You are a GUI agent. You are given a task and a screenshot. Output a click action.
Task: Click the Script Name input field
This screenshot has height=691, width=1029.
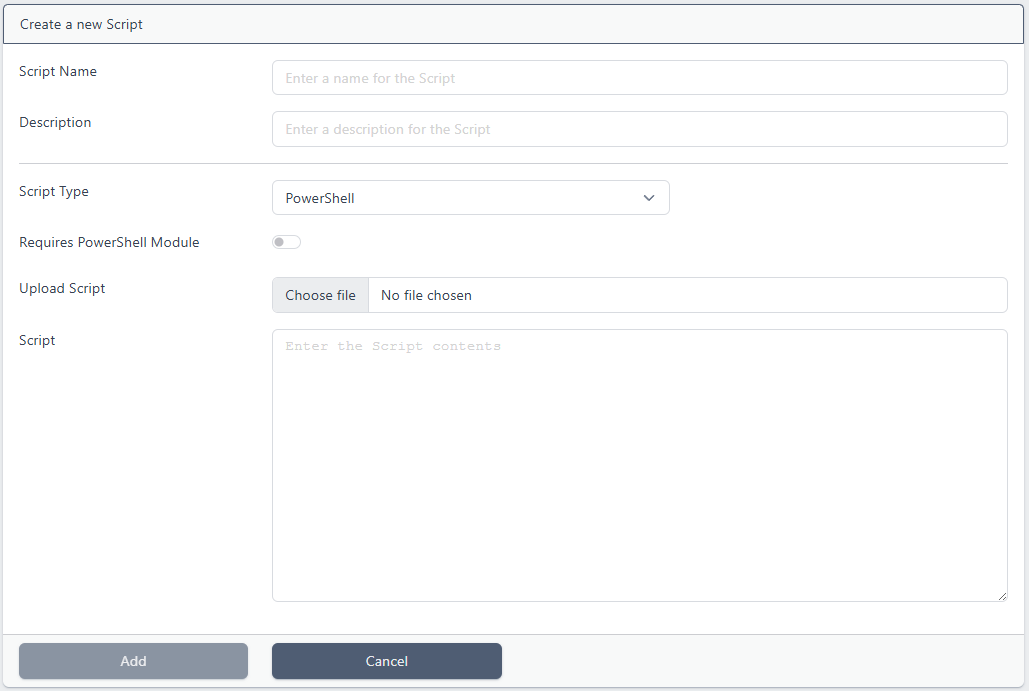pyautogui.click(x=639, y=77)
